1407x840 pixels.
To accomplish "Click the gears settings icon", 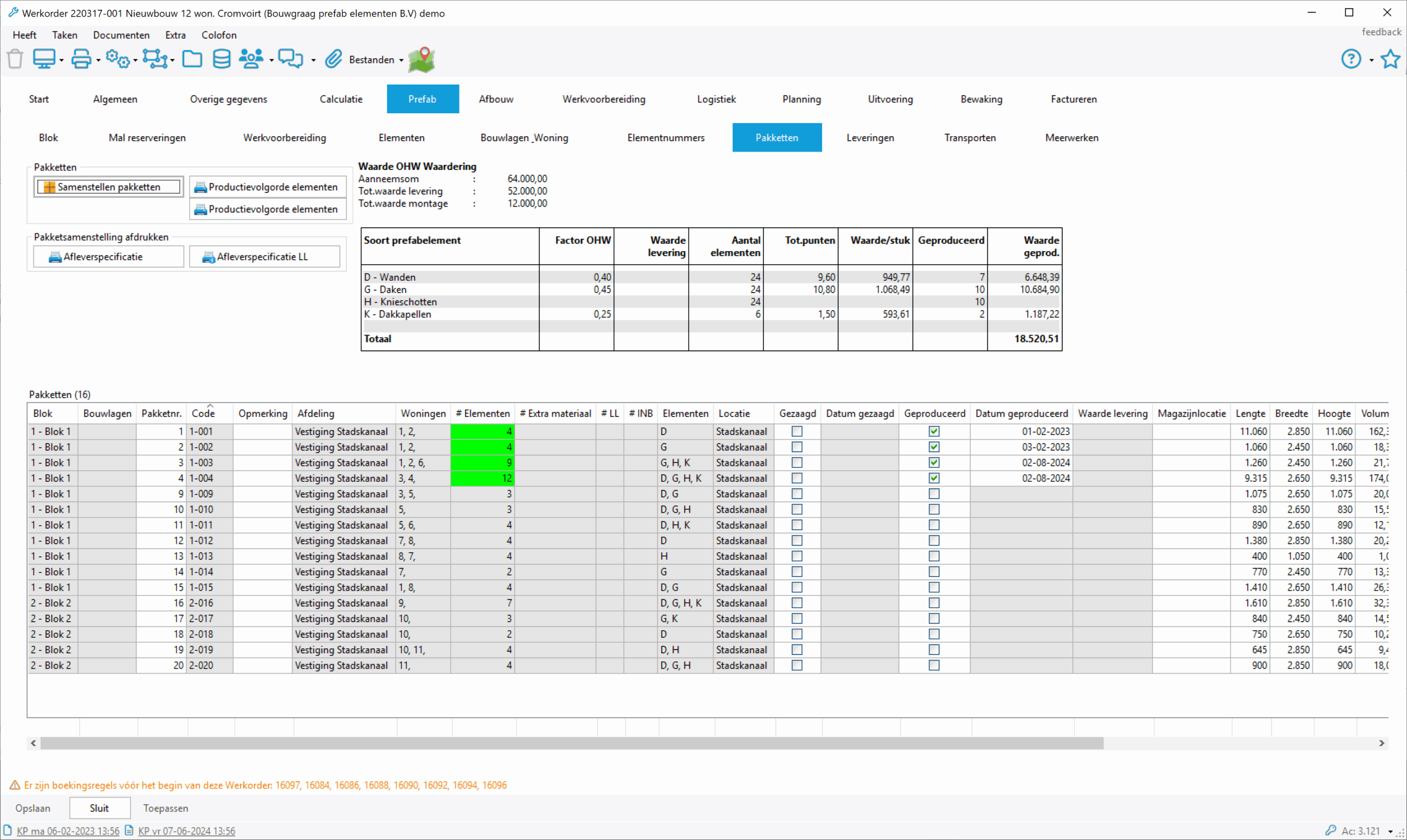I will click(x=117, y=59).
